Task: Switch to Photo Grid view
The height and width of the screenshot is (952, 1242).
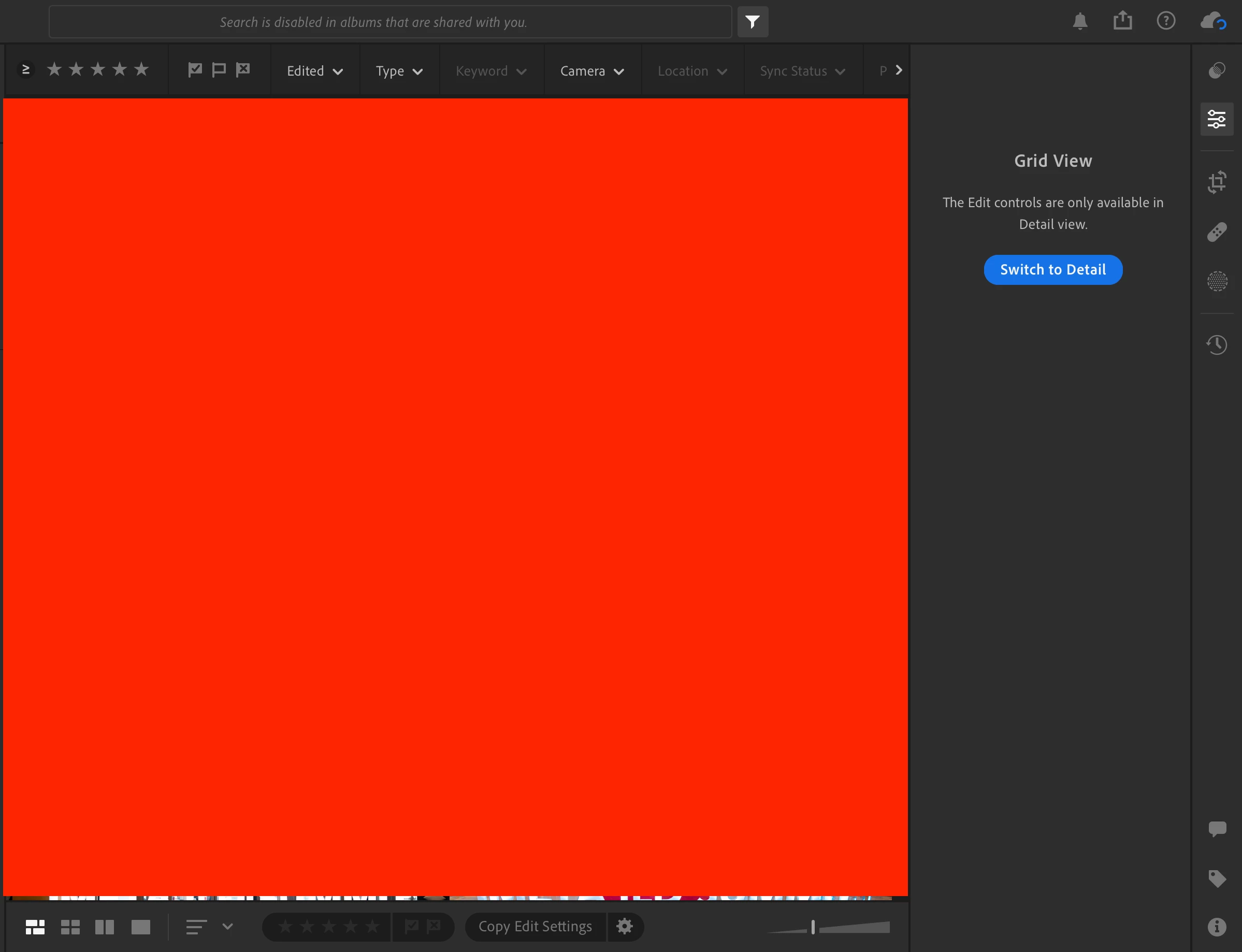Action: [35, 927]
